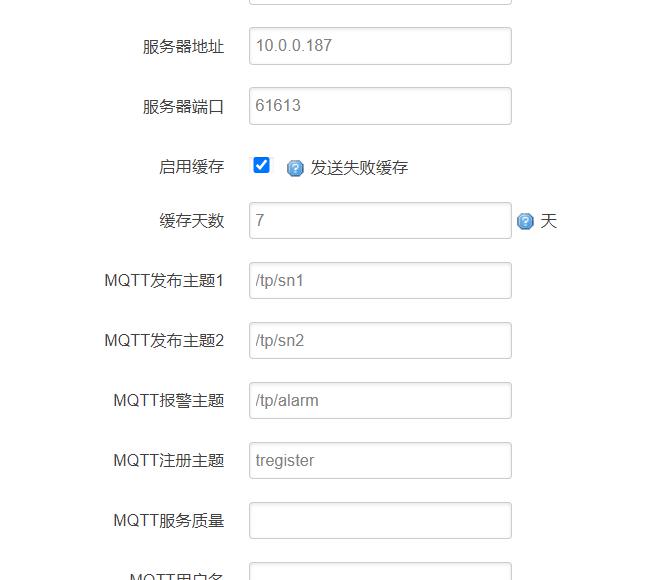
Task: Click the cut-off input box at top
Action: tap(380, 2)
